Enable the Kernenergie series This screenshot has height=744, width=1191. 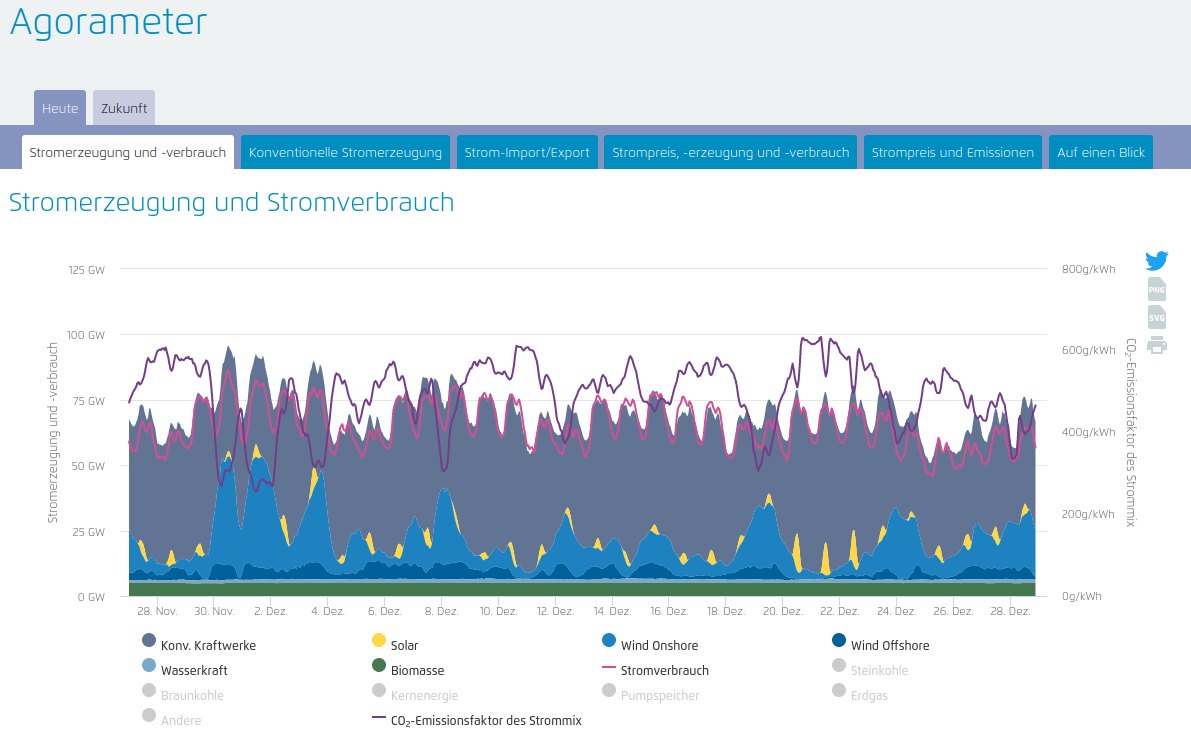click(x=415, y=695)
